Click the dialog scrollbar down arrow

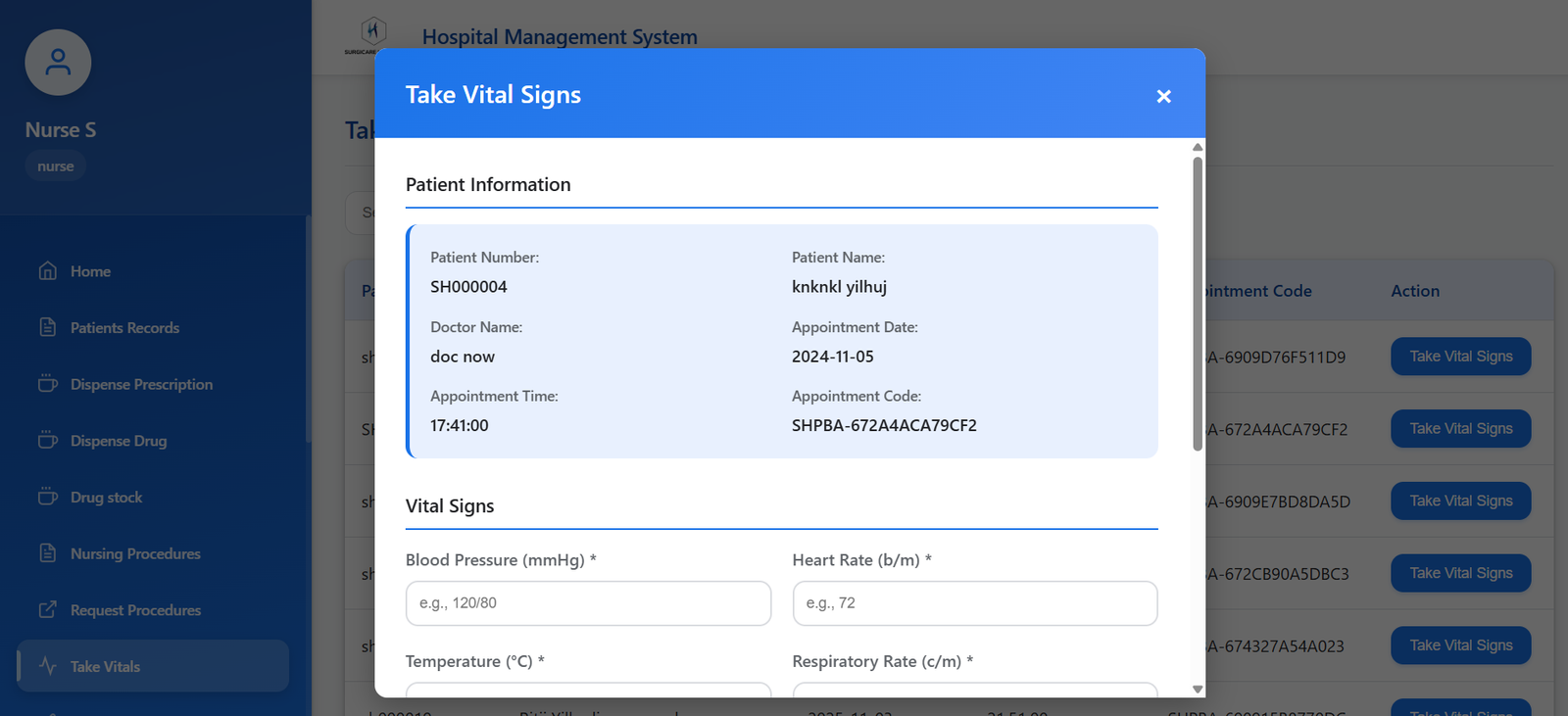pos(1198,690)
